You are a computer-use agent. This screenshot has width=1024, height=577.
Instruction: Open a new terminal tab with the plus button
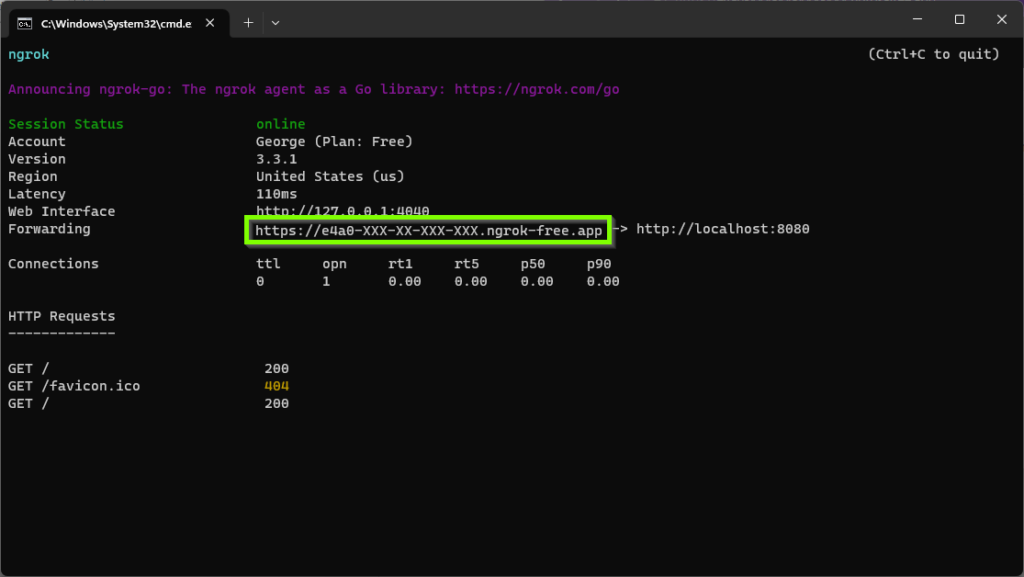click(248, 22)
